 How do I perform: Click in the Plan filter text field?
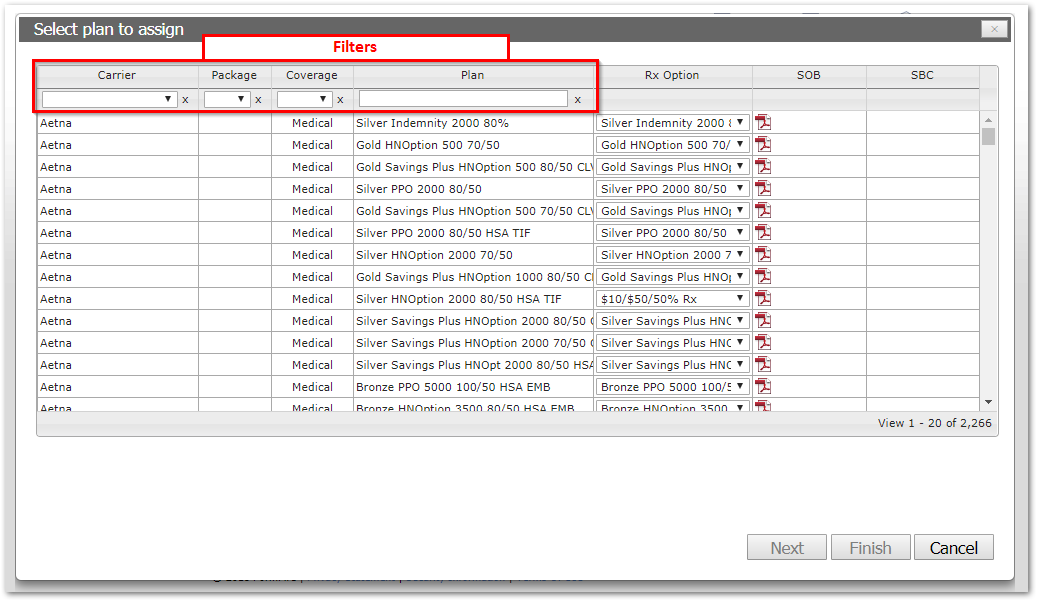(463, 99)
